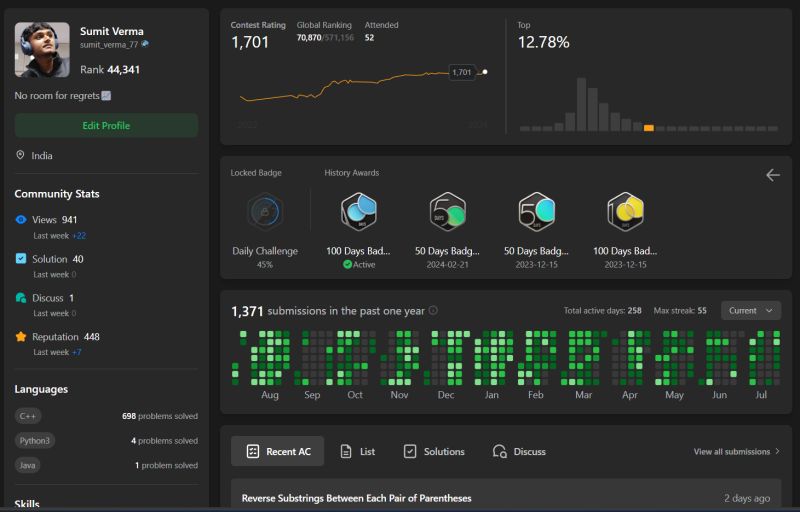Switch to the Recent AC tab
800x512 pixels.
click(278, 451)
